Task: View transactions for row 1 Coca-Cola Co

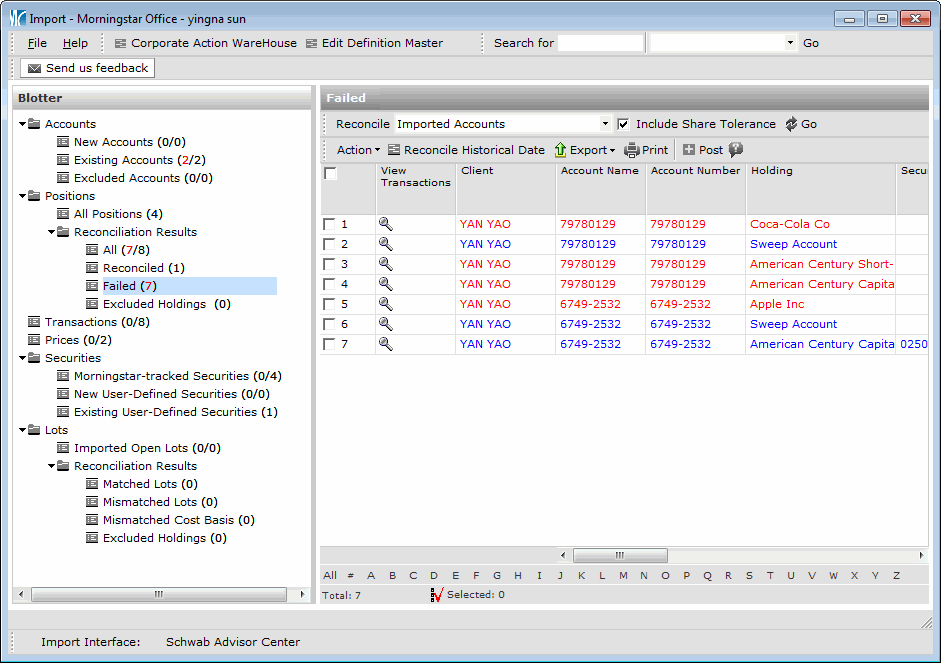Action: pyautogui.click(x=385, y=224)
